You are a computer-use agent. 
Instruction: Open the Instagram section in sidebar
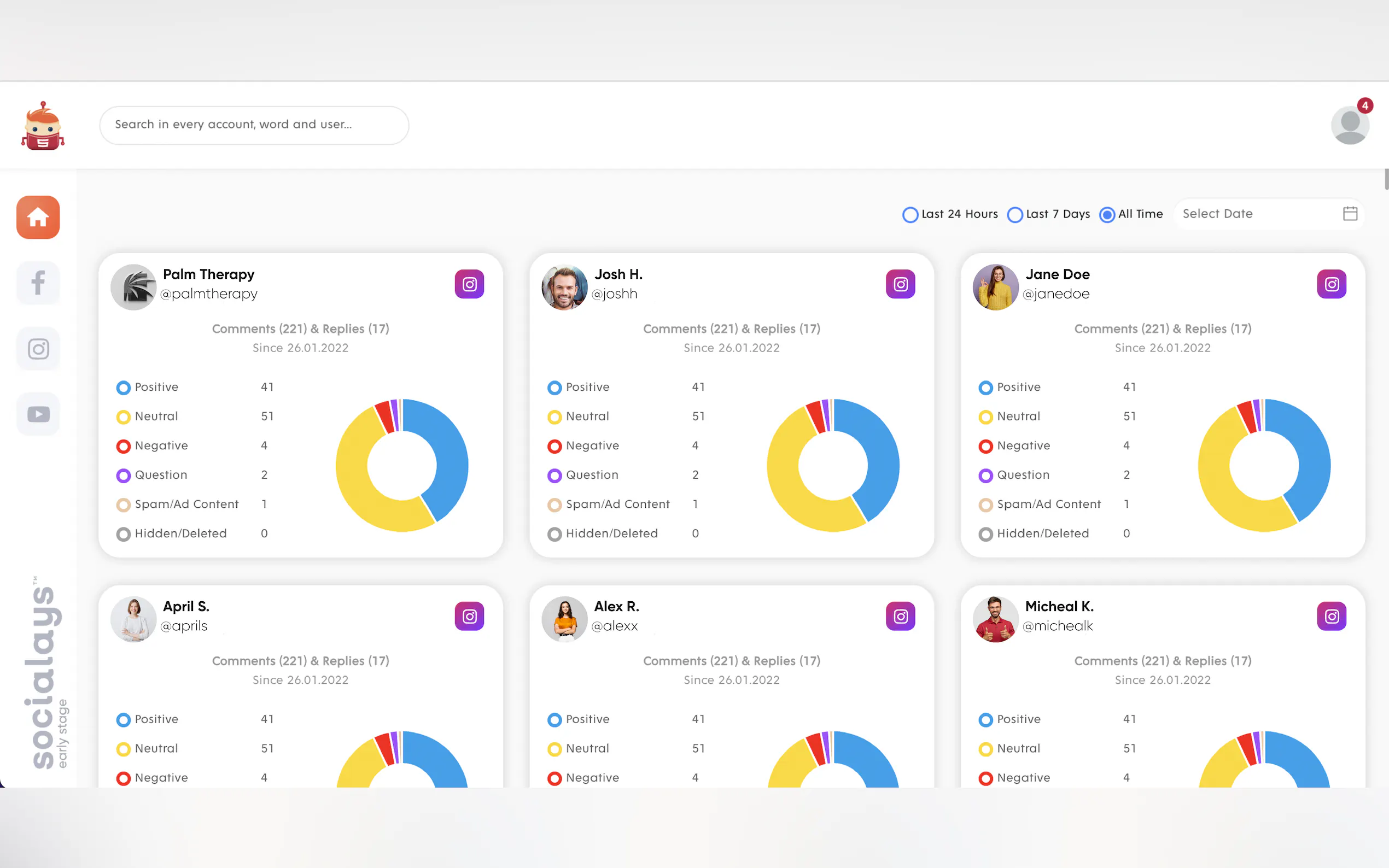pos(38,349)
